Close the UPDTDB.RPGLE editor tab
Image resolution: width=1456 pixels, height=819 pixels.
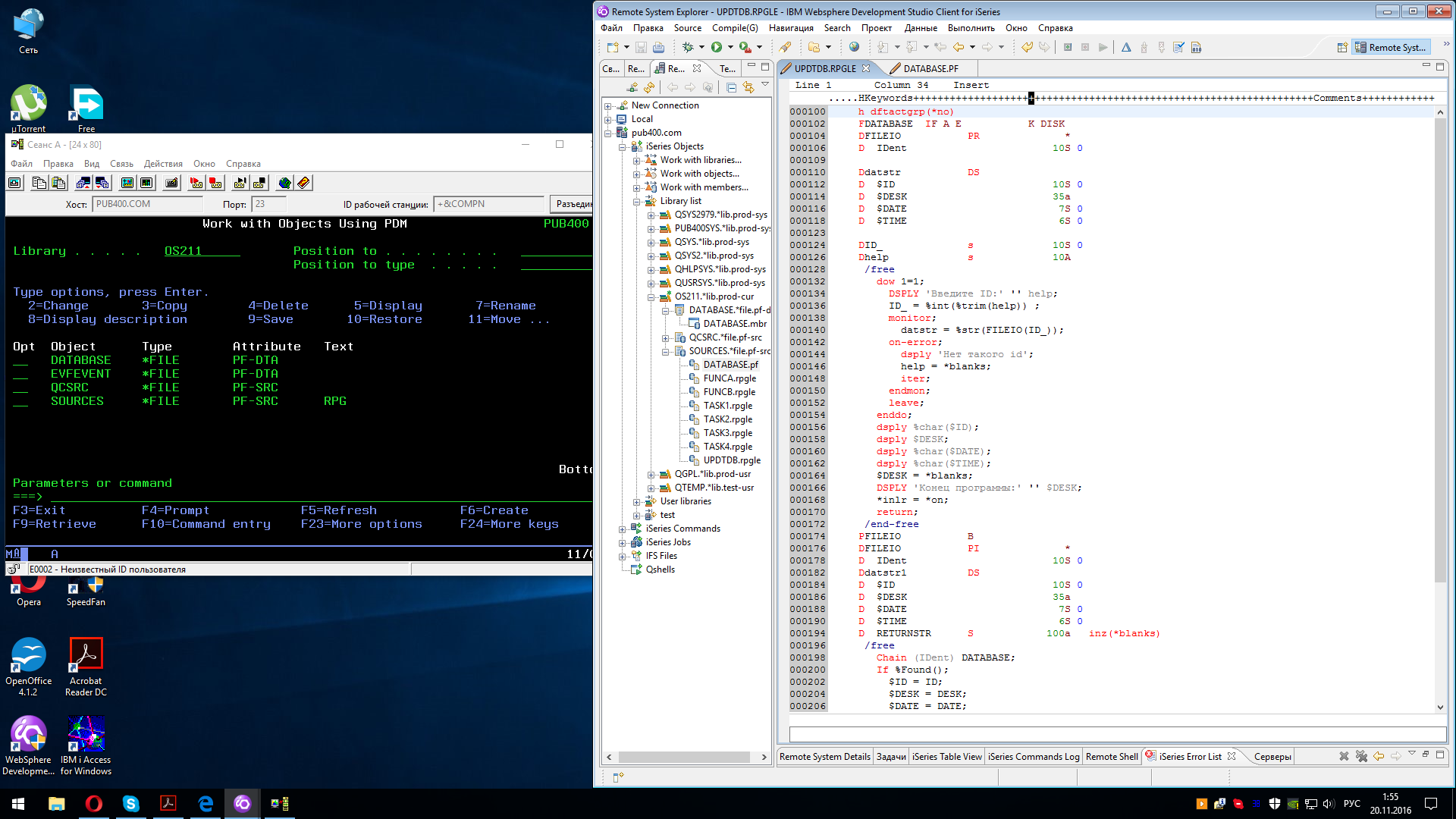[x=866, y=68]
